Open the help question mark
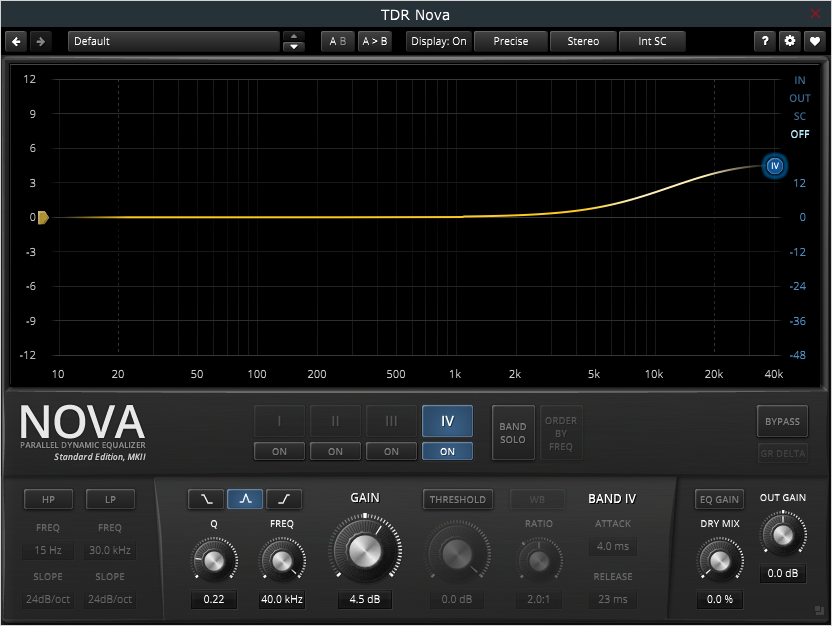 coord(765,41)
